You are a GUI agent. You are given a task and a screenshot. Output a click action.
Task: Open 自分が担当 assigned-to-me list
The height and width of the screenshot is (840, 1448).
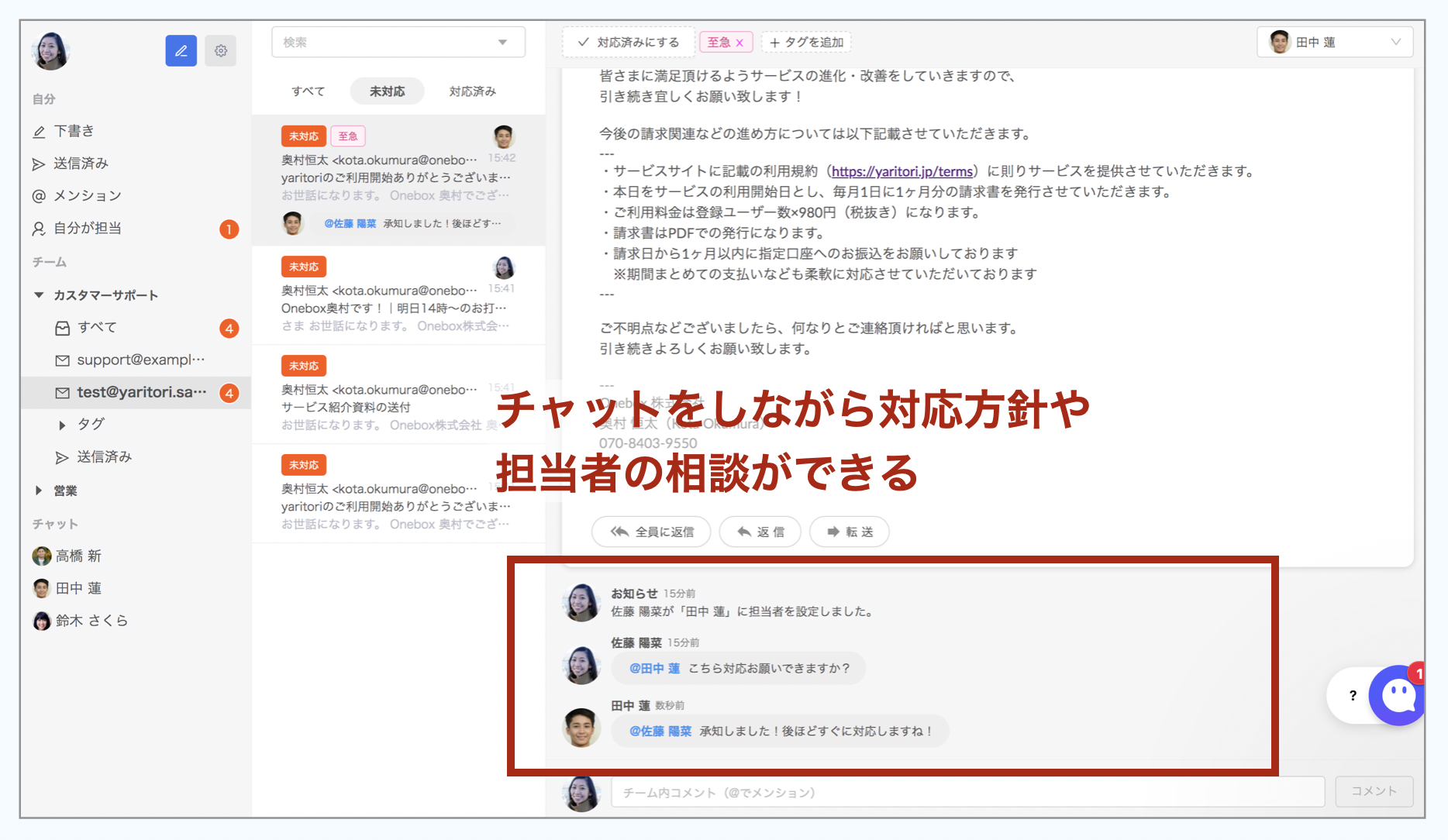pyautogui.click(x=87, y=229)
